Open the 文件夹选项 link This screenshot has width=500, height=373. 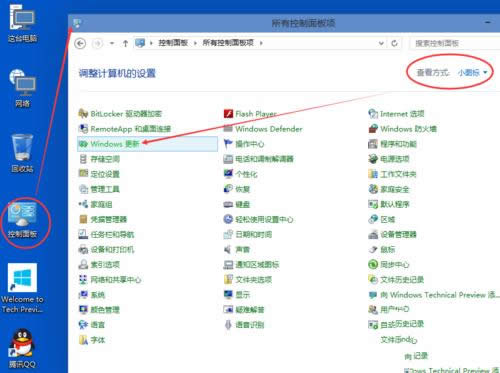254,280
